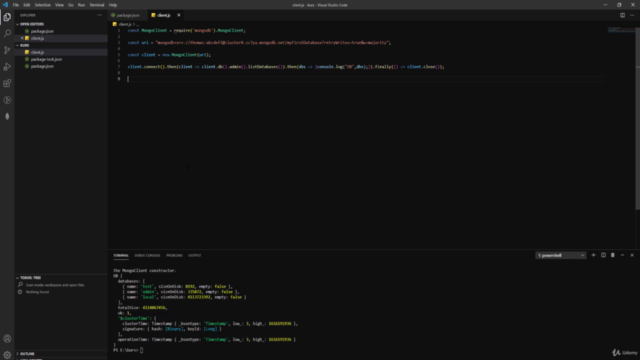Screen dimensions: 640x360
Task: Switch to the Output panel tab
Action: click(x=194, y=255)
